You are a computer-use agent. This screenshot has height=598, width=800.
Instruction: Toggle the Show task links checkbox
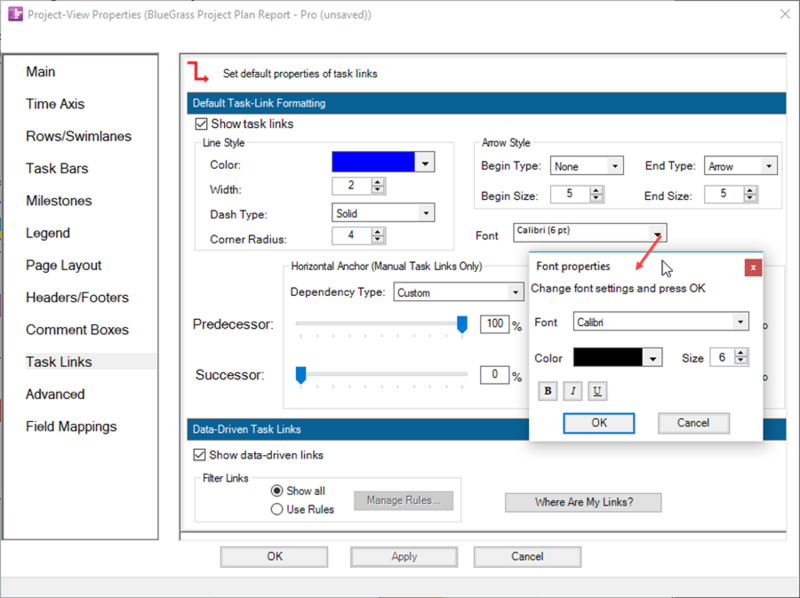tap(201, 124)
